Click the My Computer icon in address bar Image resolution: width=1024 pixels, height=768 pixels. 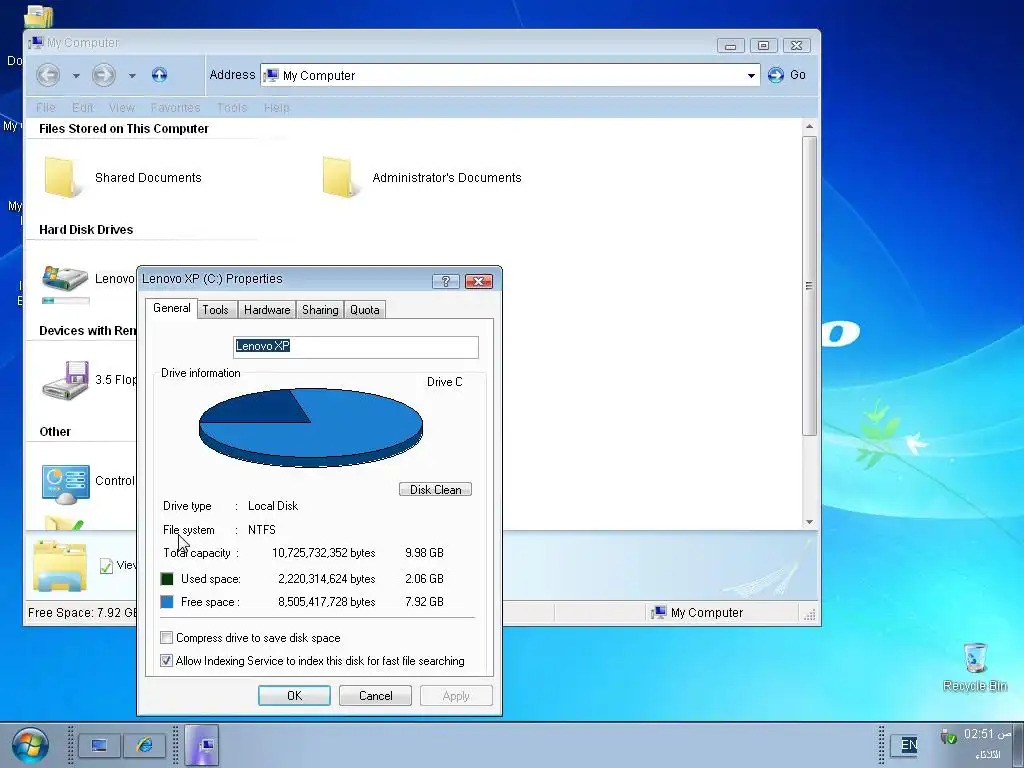[x=271, y=75]
